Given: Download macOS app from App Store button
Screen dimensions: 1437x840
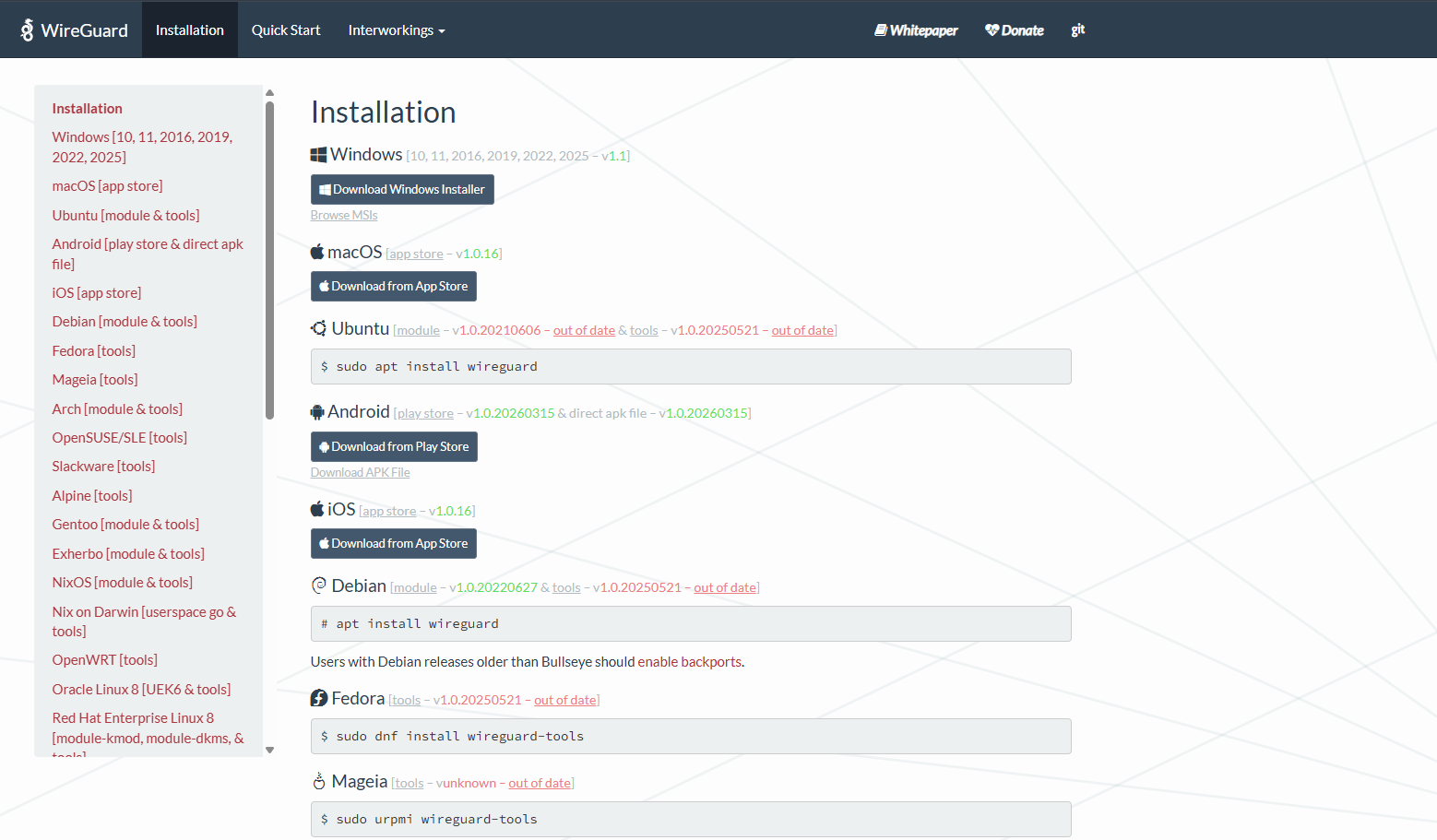Looking at the screenshot, I should [x=394, y=286].
